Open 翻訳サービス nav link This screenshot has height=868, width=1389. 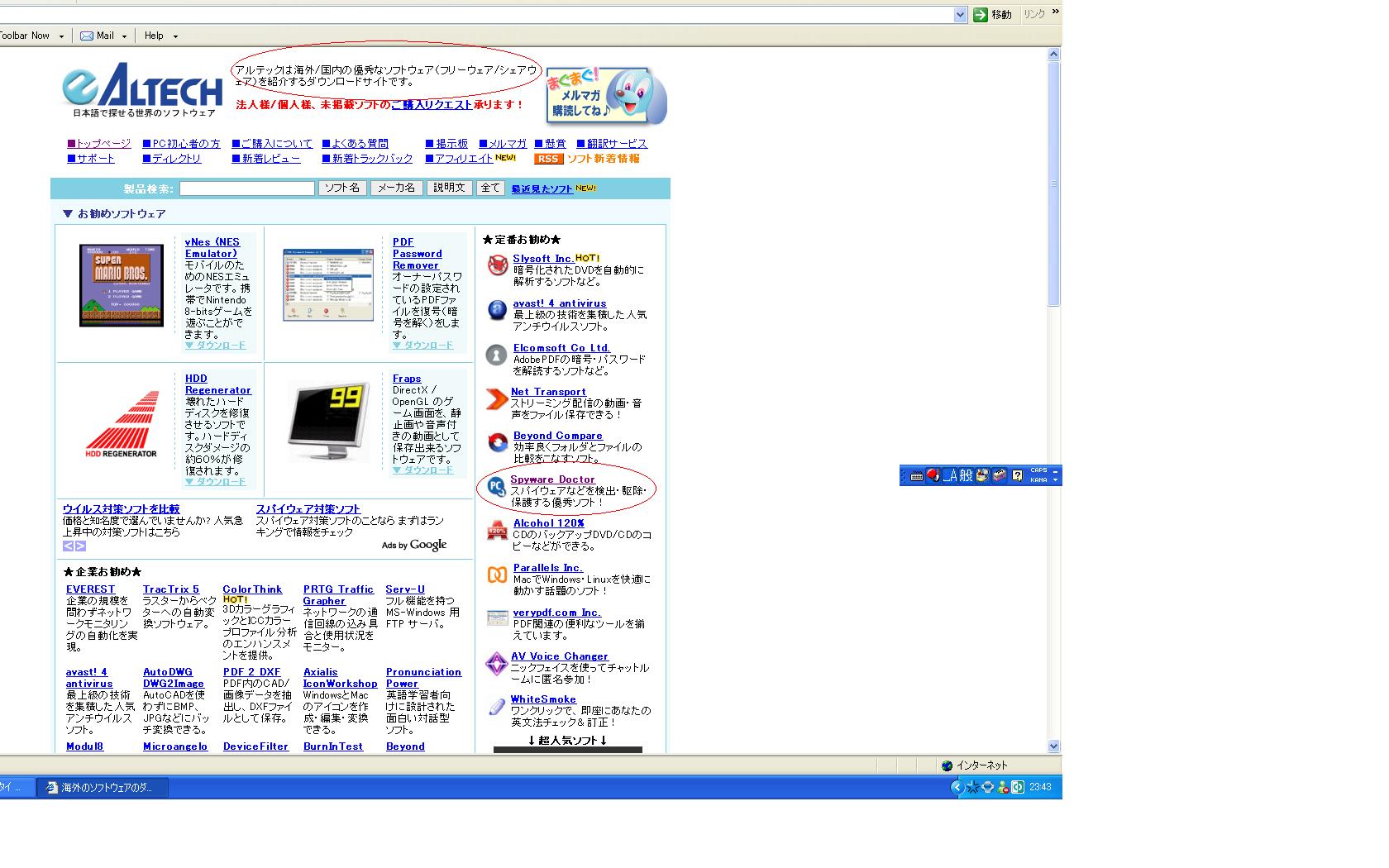(612, 144)
